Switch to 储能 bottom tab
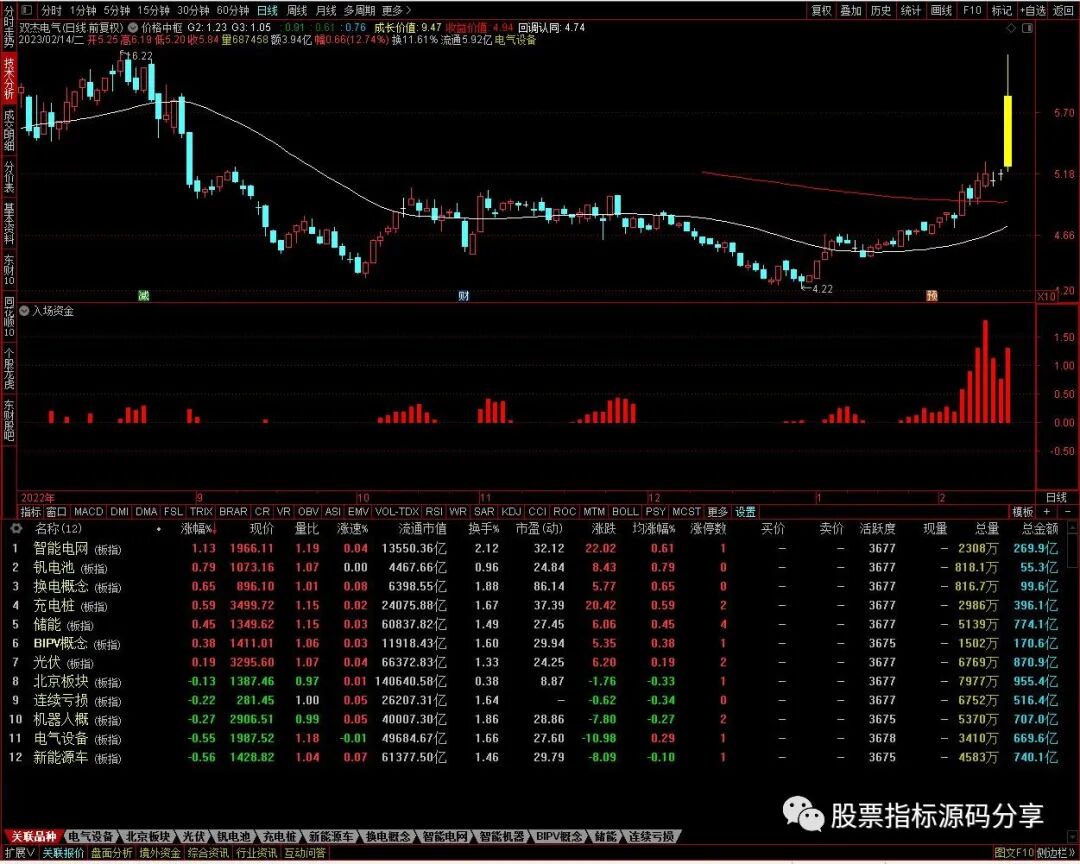Viewport: 1080px width, 864px height. (605, 836)
